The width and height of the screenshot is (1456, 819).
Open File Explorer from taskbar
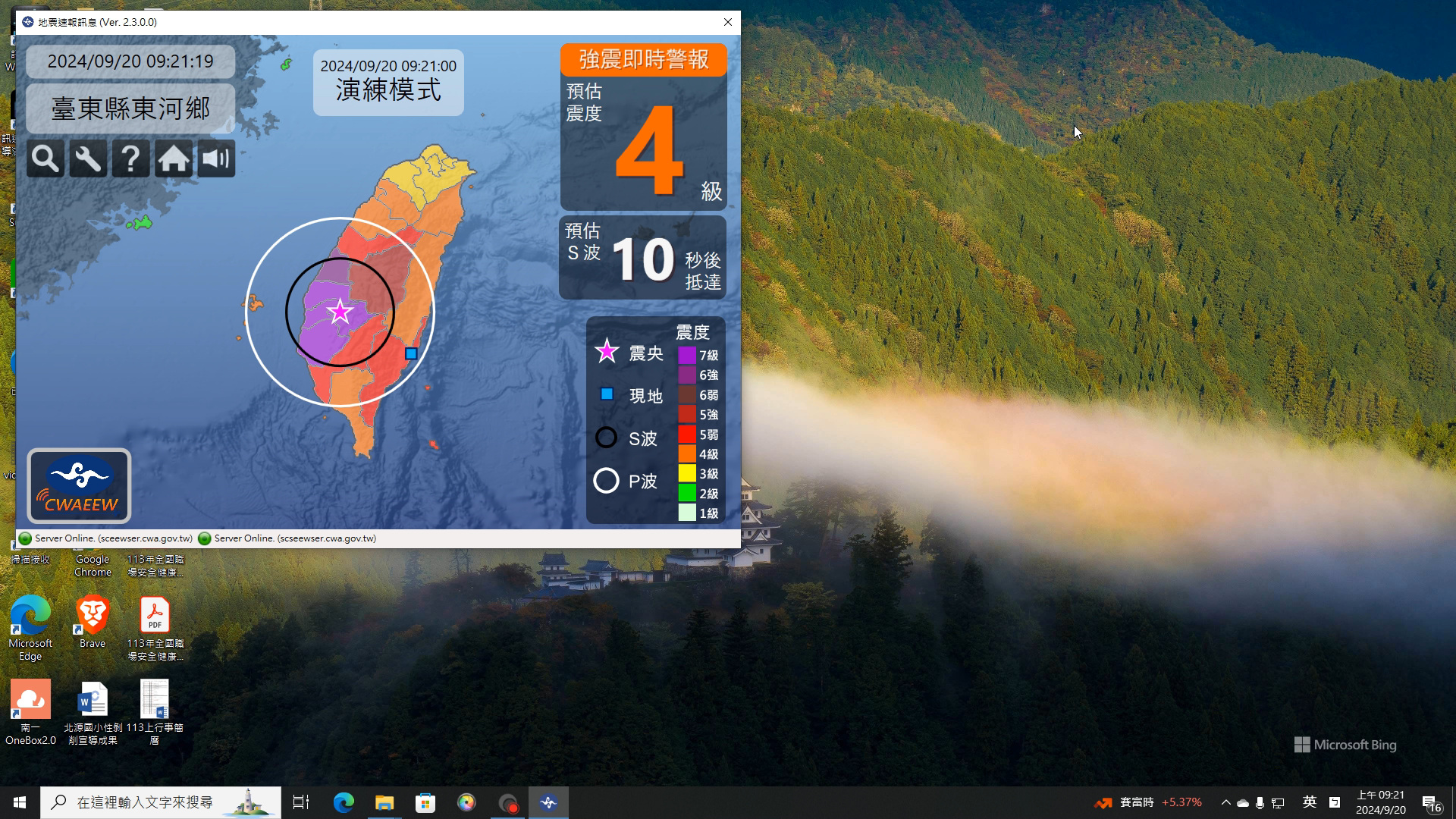point(384,802)
